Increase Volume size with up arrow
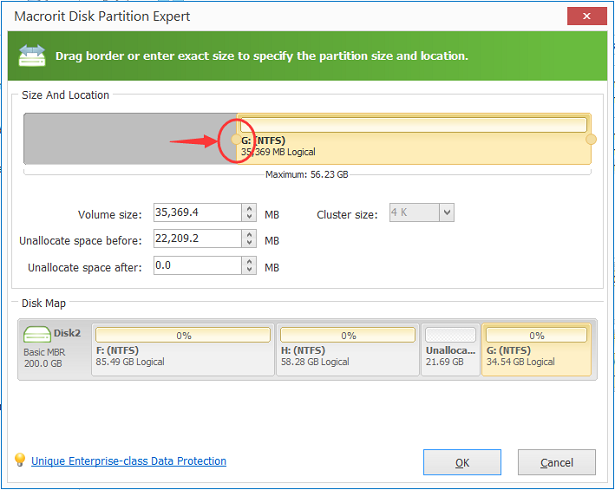615x490 pixels. pyautogui.click(x=249, y=208)
